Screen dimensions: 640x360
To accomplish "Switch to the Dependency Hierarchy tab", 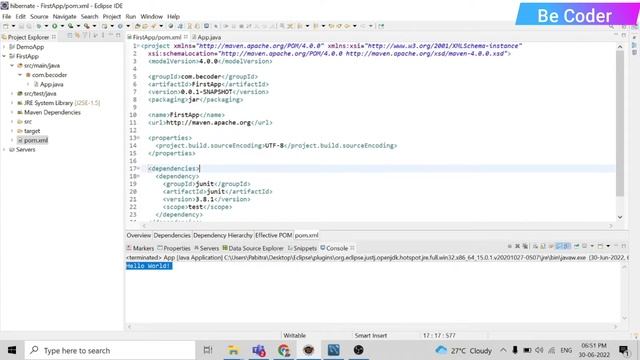I will [222, 236].
